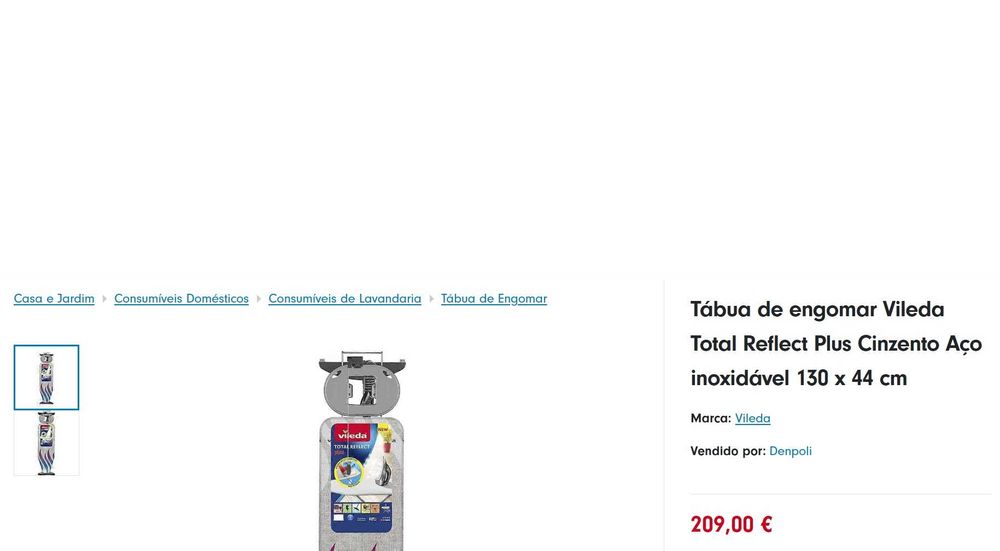Open the Vileda brand link
The height and width of the screenshot is (551, 1000).
(753, 418)
